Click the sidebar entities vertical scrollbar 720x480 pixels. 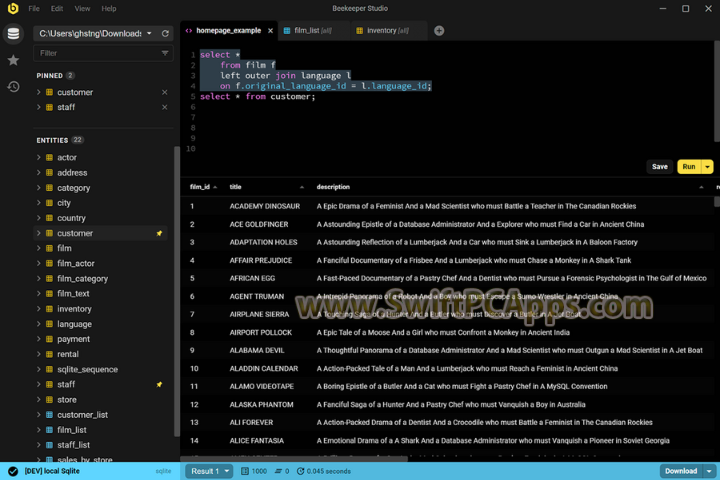tap(177, 291)
